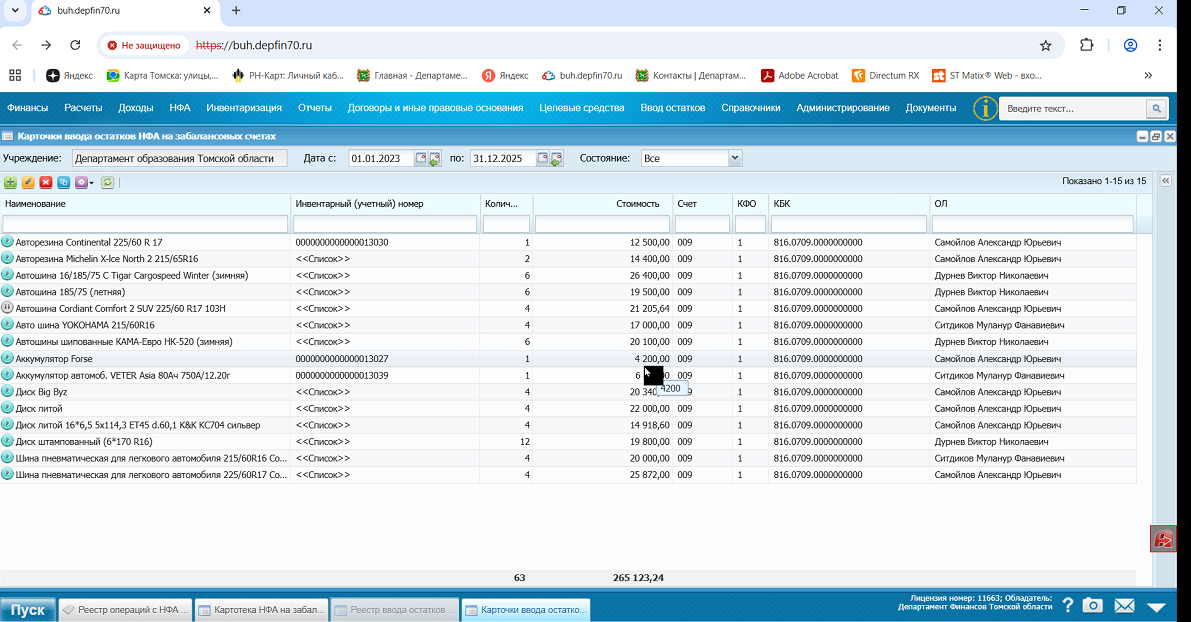Click the search magnifier icon in top bar
Screen dimensions: 1191x622
[x=1156, y=109]
